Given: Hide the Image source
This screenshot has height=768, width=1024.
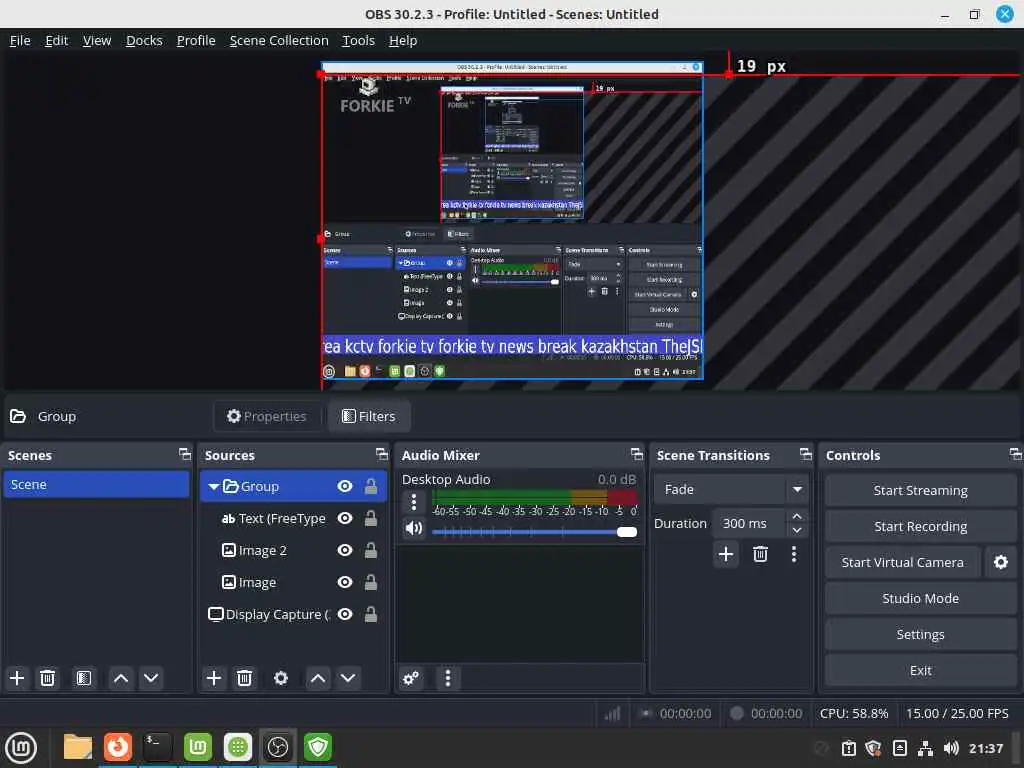Looking at the screenshot, I should coord(345,582).
